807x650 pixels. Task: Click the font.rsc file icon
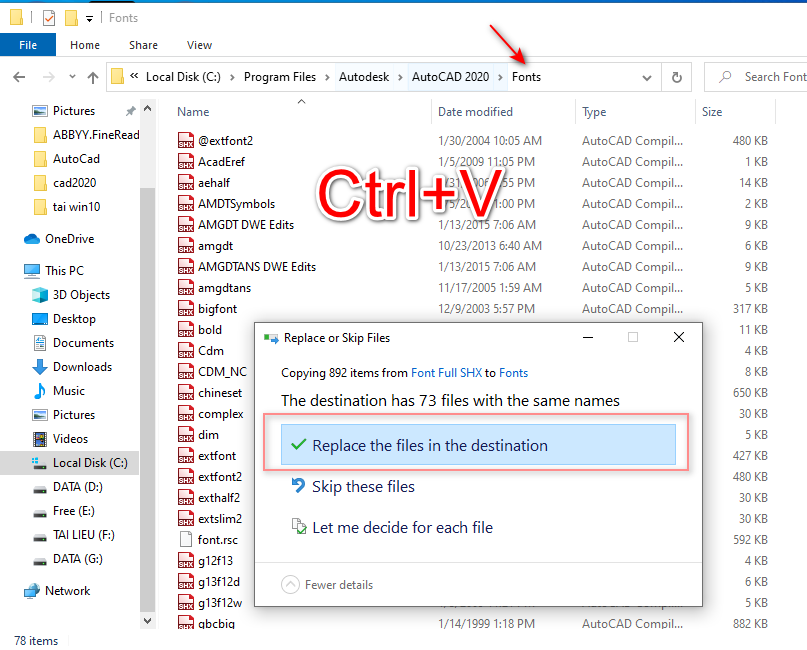(x=188, y=539)
